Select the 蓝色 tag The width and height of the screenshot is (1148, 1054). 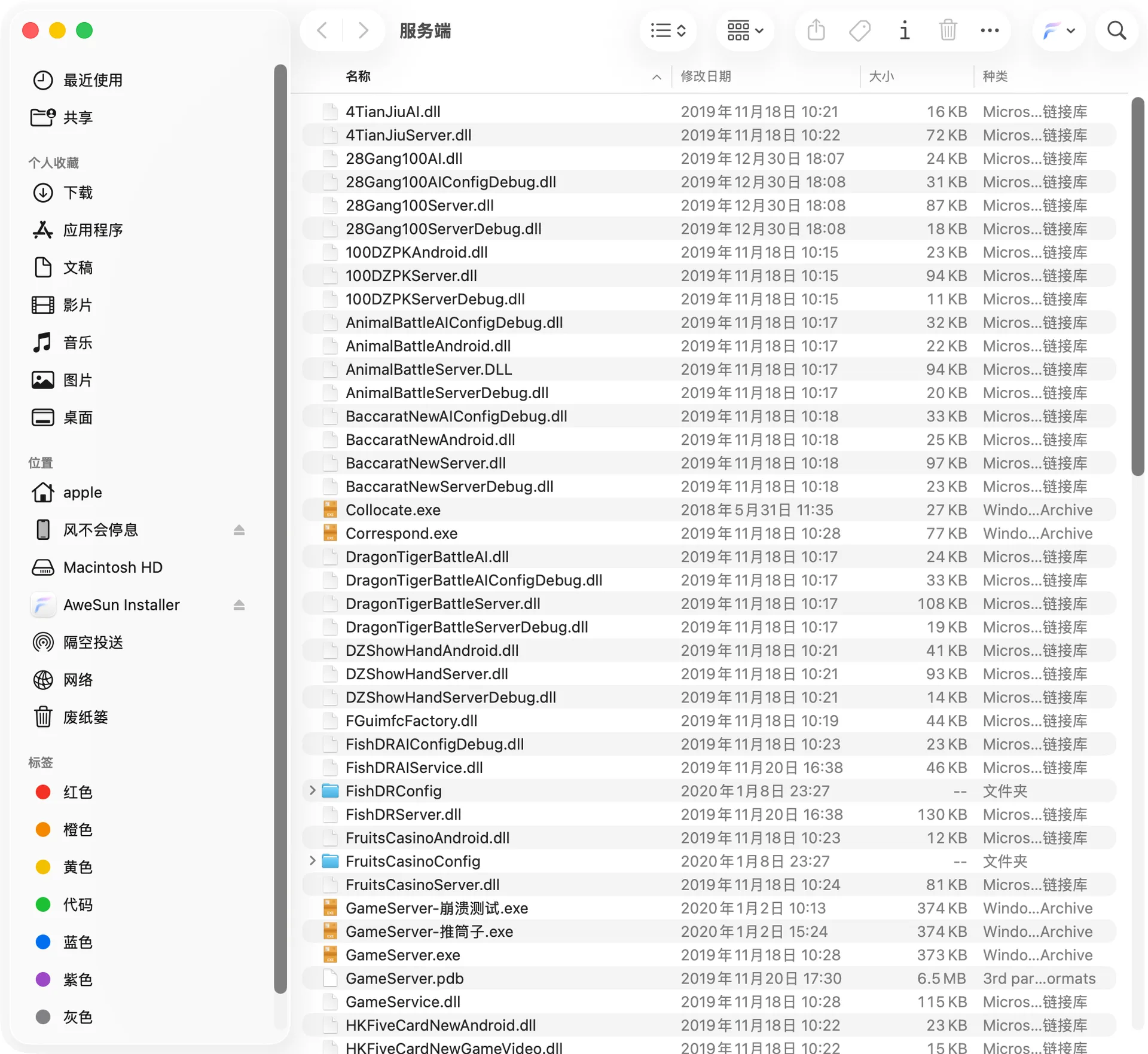coord(78,942)
